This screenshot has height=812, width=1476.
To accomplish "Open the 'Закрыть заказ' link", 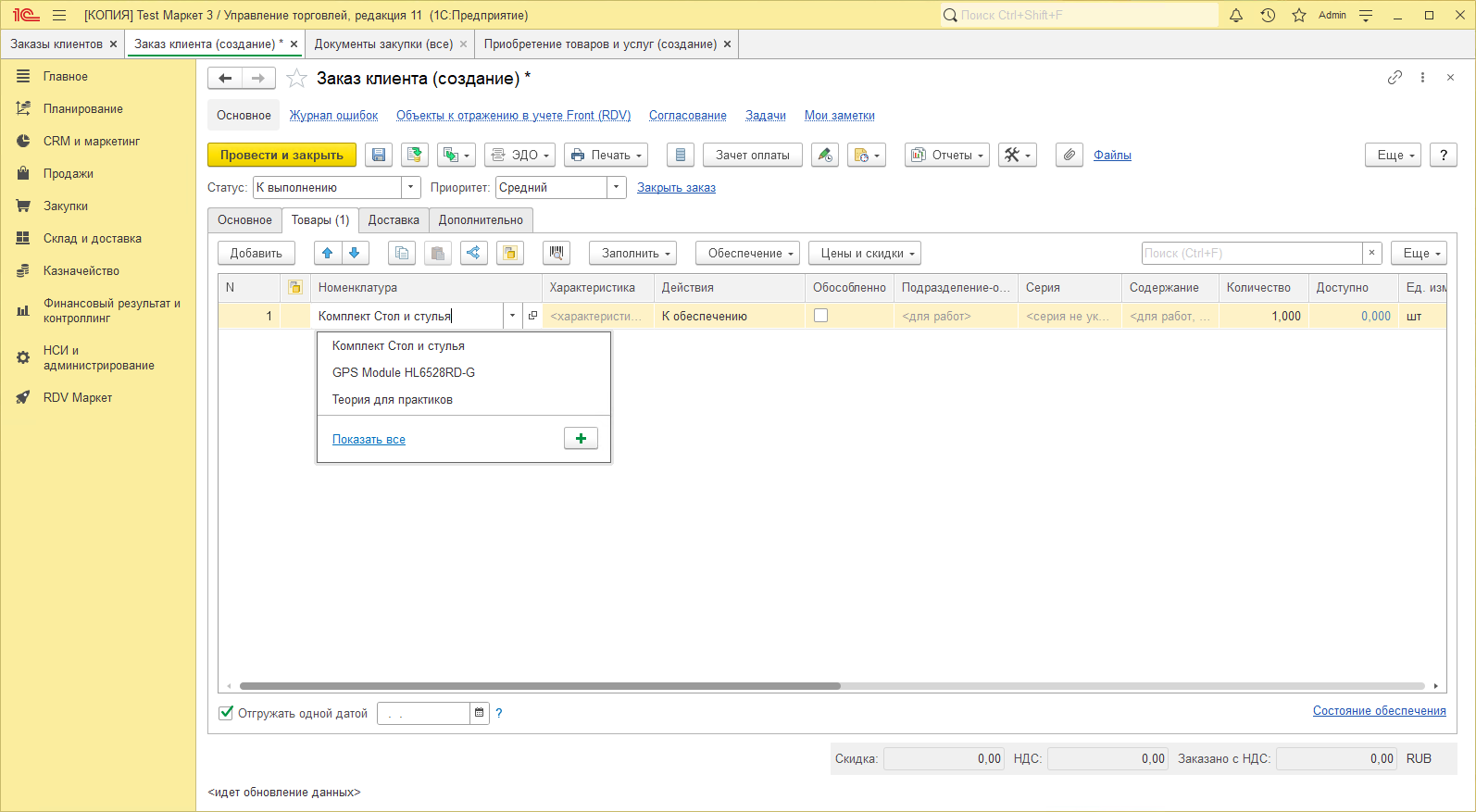I will [676, 188].
